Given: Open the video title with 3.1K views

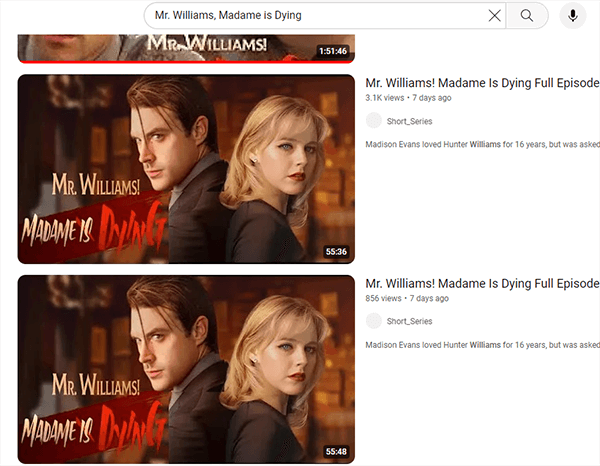Looking at the screenshot, I should 482,83.
